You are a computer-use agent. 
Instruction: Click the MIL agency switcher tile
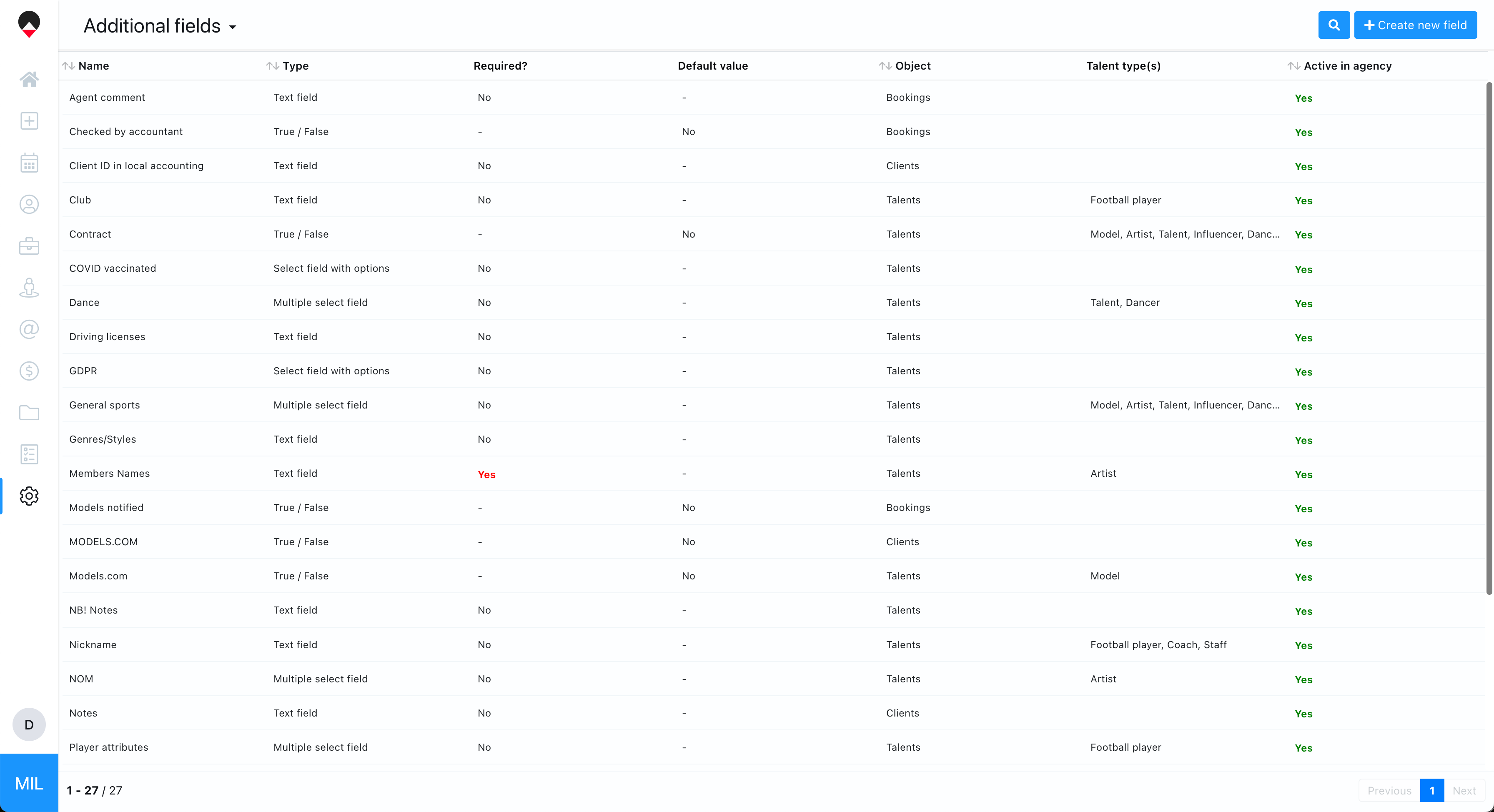(x=29, y=783)
